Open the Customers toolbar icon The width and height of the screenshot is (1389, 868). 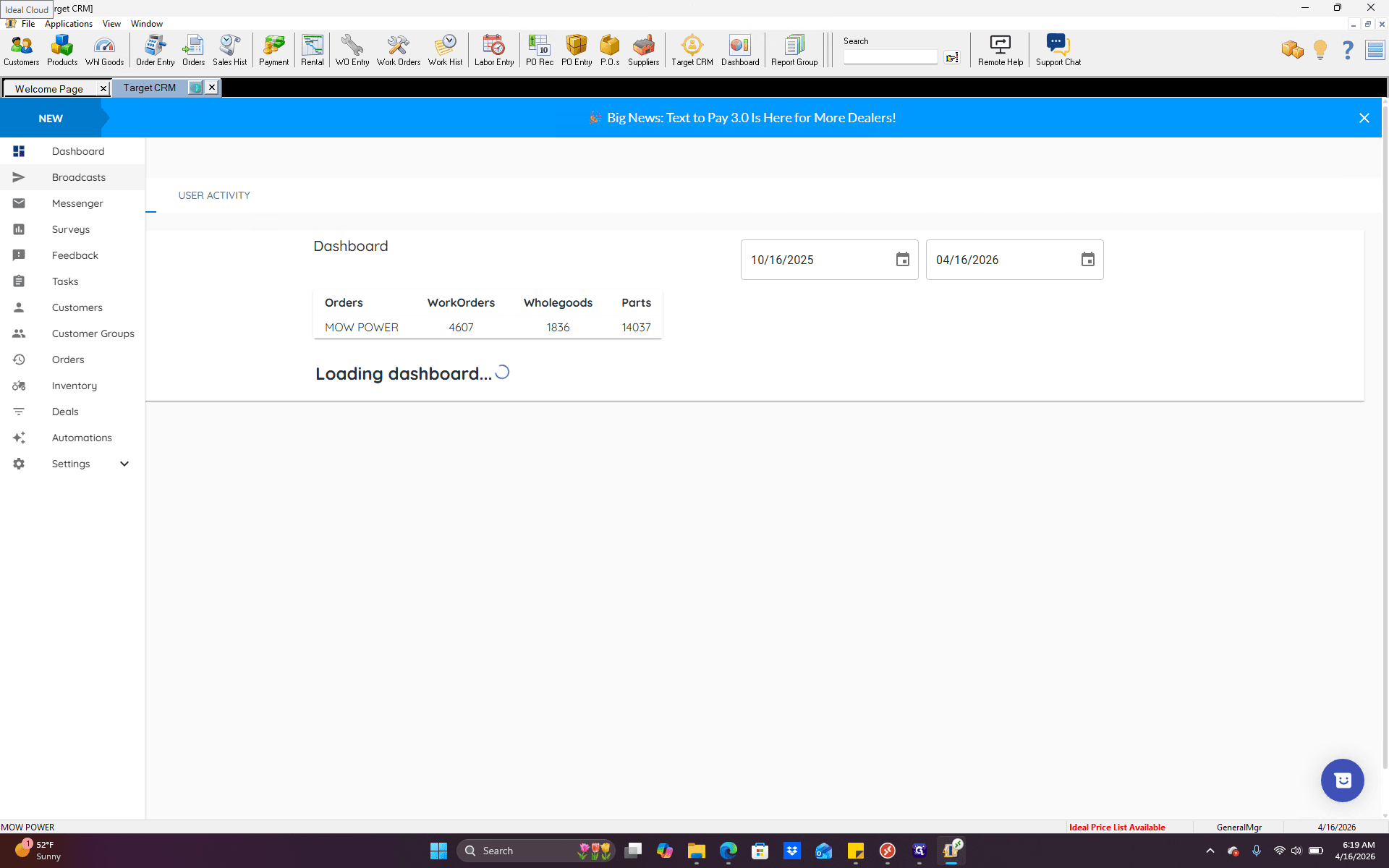(22, 51)
